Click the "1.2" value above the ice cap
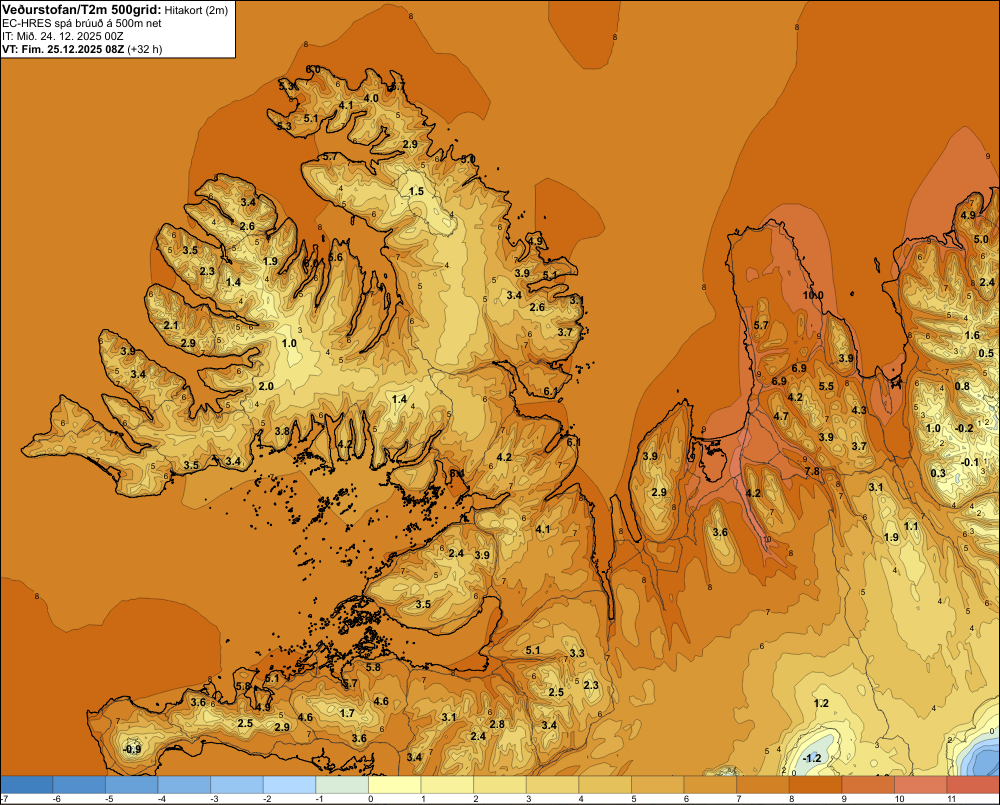Screen dimensions: 1000x805 pos(821,703)
